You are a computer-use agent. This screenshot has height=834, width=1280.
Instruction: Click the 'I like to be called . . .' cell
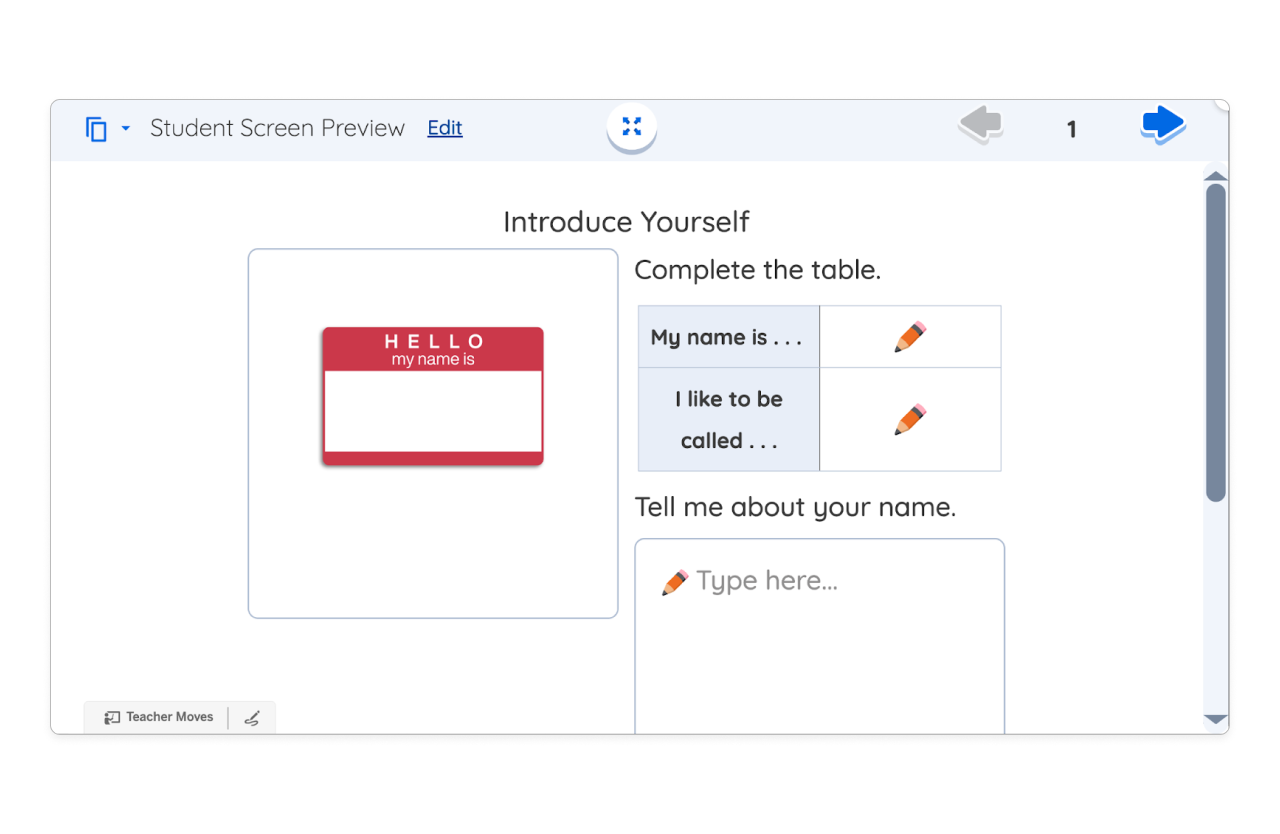click(728, 419)
